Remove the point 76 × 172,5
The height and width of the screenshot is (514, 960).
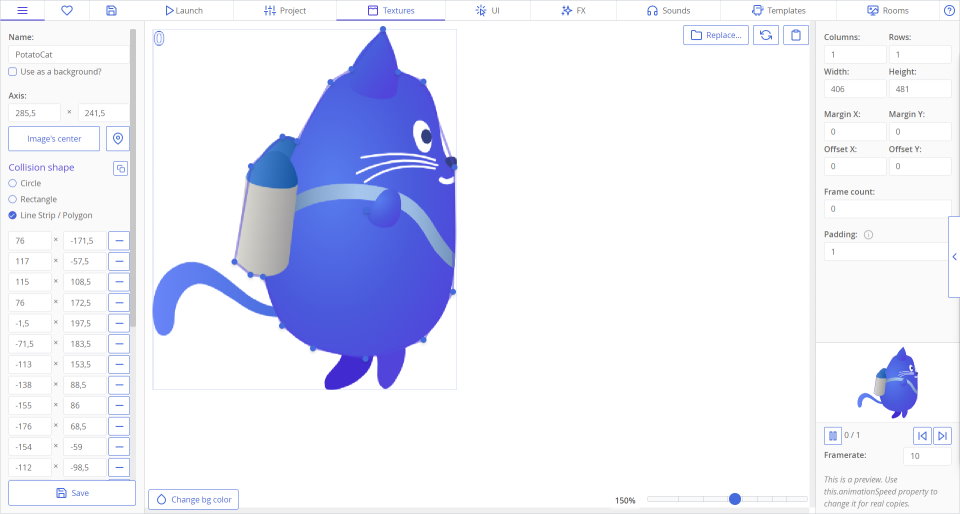(x=119, y=302)
